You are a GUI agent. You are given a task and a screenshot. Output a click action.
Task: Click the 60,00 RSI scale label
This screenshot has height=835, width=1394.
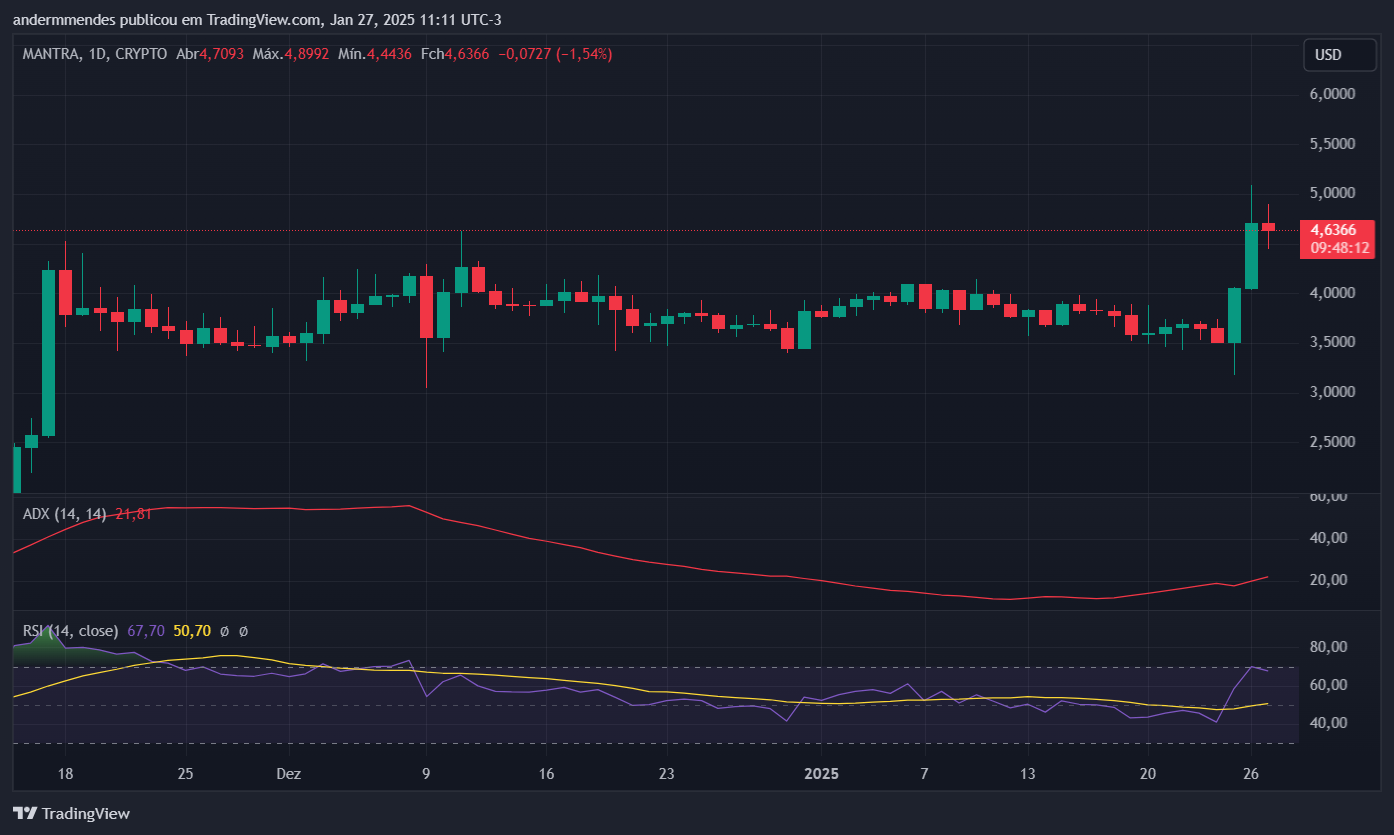pos(1327,685)
